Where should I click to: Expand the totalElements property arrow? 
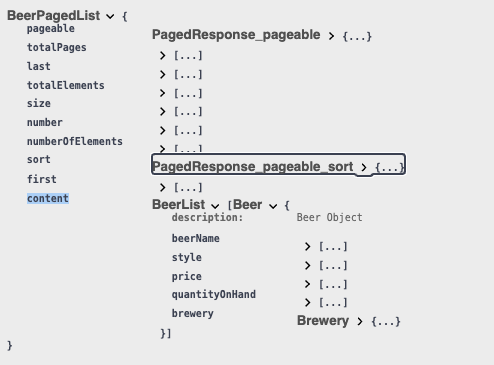click(162, 93)
